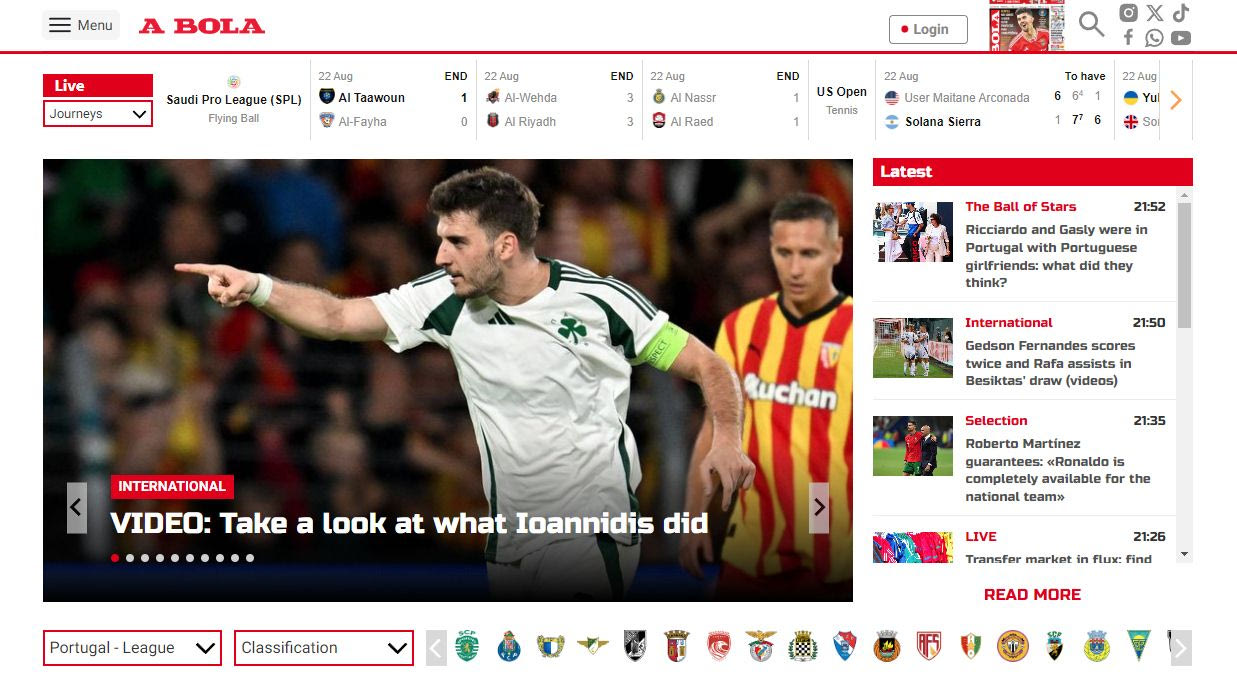
Task: Select the Sporting CP club crest
Action: pyautogui.click(x=467, y=647)
